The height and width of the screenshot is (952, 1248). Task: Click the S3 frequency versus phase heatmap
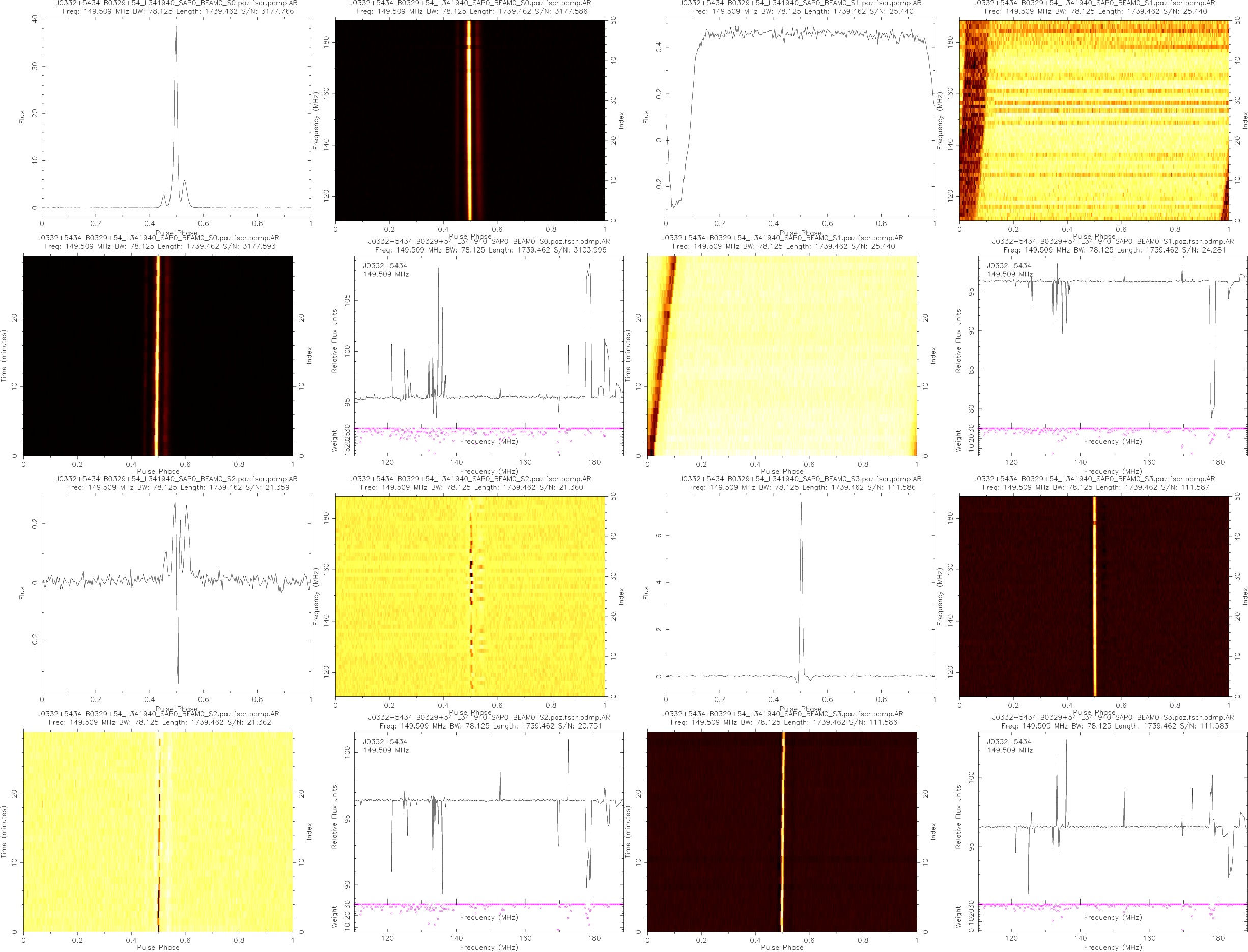[x=1093, y=596]
